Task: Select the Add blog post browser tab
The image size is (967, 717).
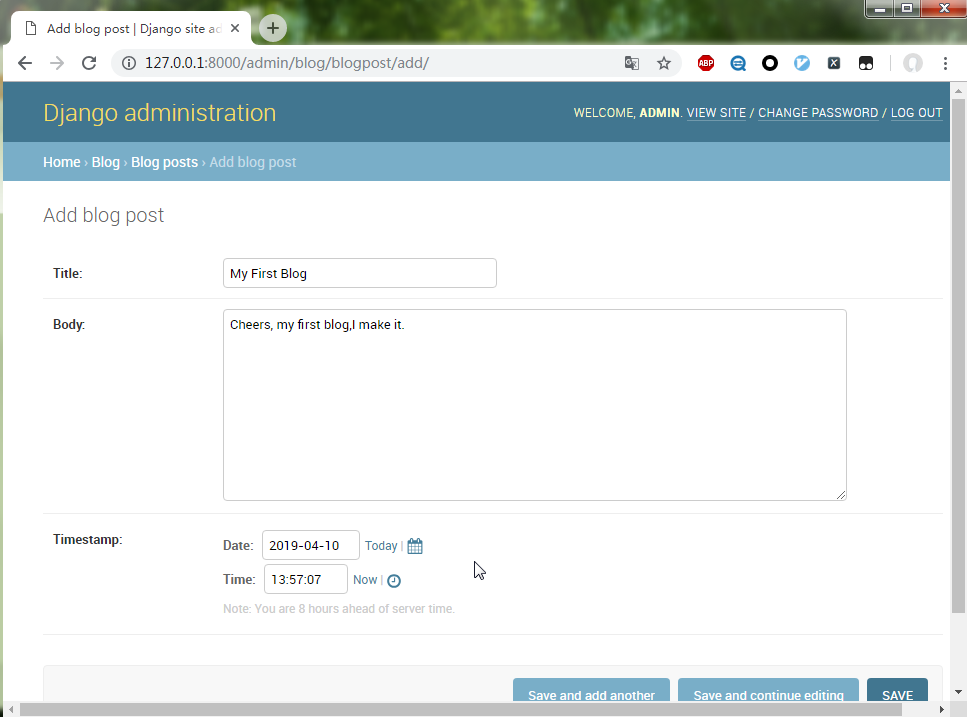Action: pyautogui.click(x=131, y=28)
